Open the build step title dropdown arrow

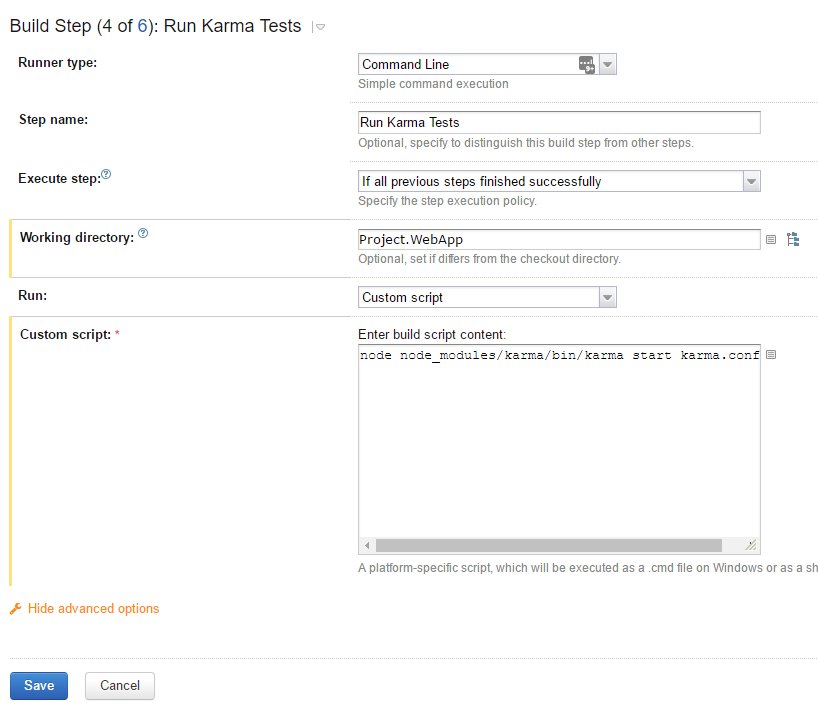320,27
